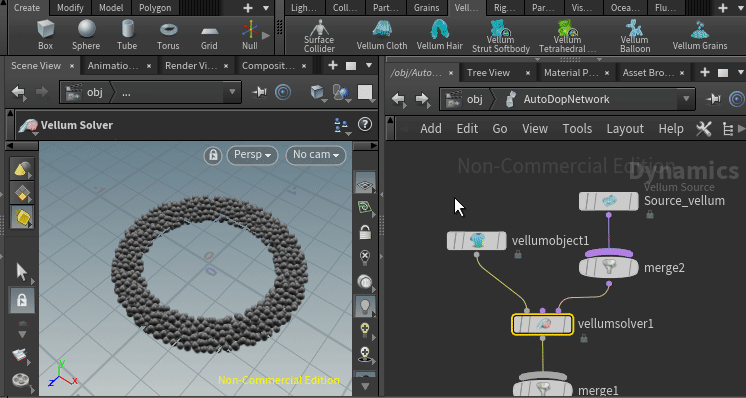Open the Go menu in network editor
This screenshot has height=398, width=746.
[500, 128]
